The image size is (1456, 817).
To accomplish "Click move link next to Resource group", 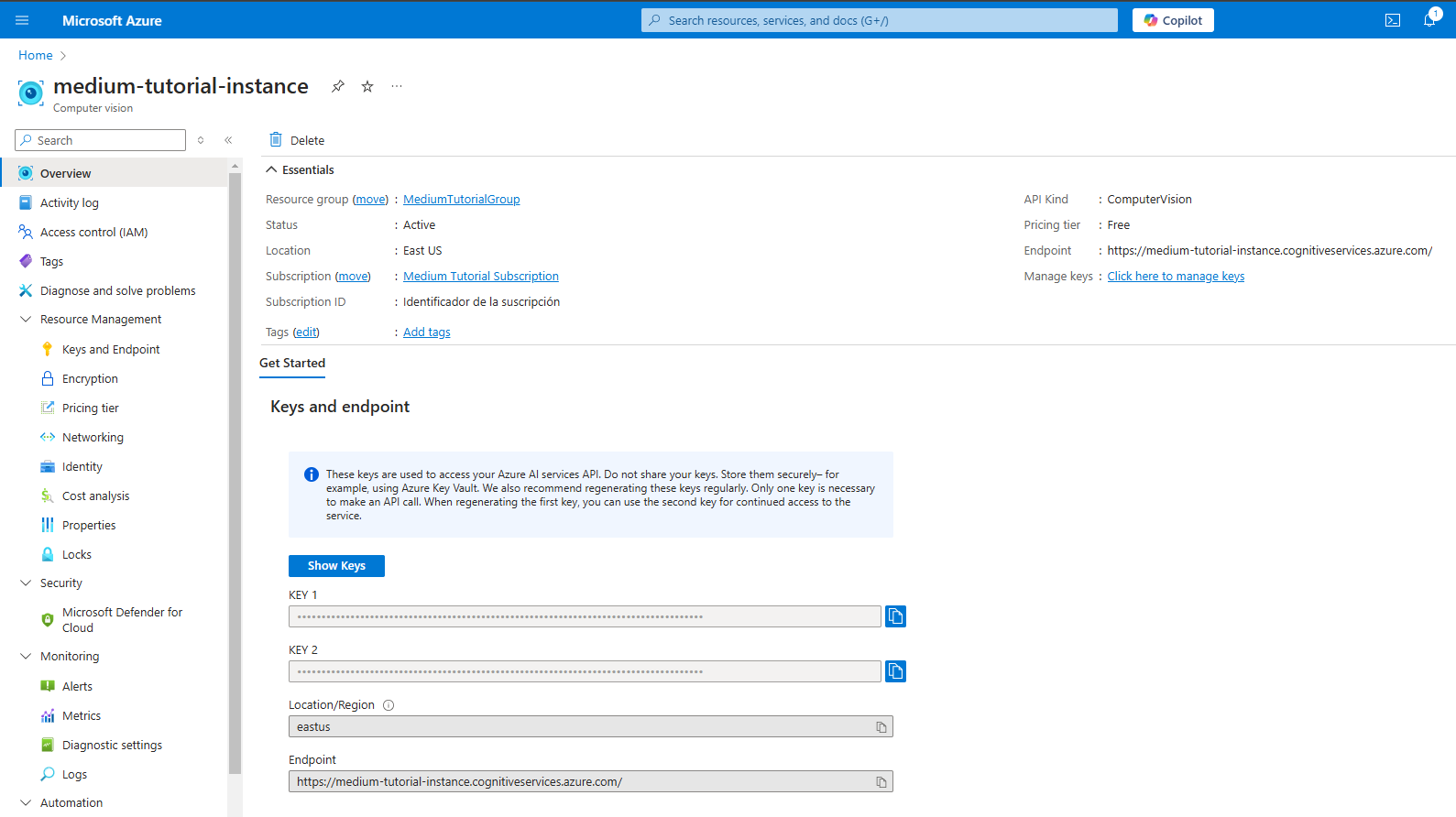I will point(370,199).
